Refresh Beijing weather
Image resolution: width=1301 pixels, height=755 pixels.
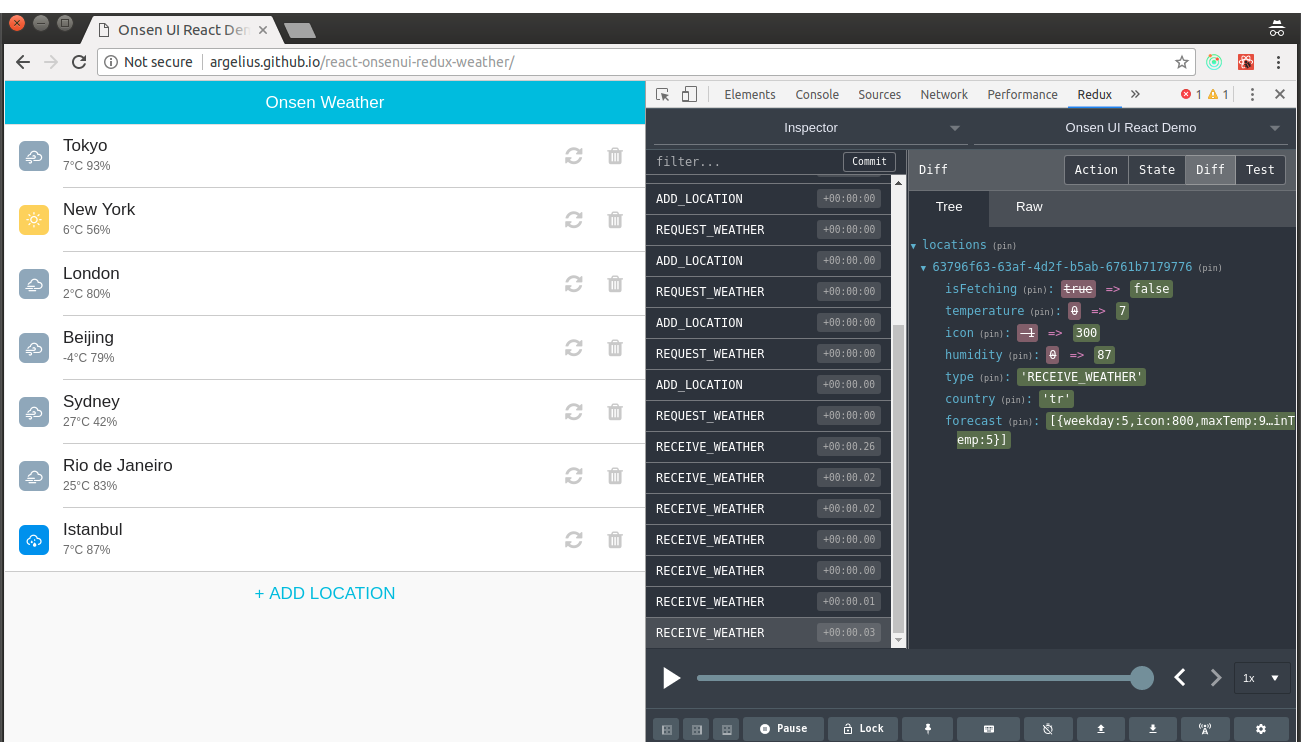click(x=574, y=348)
